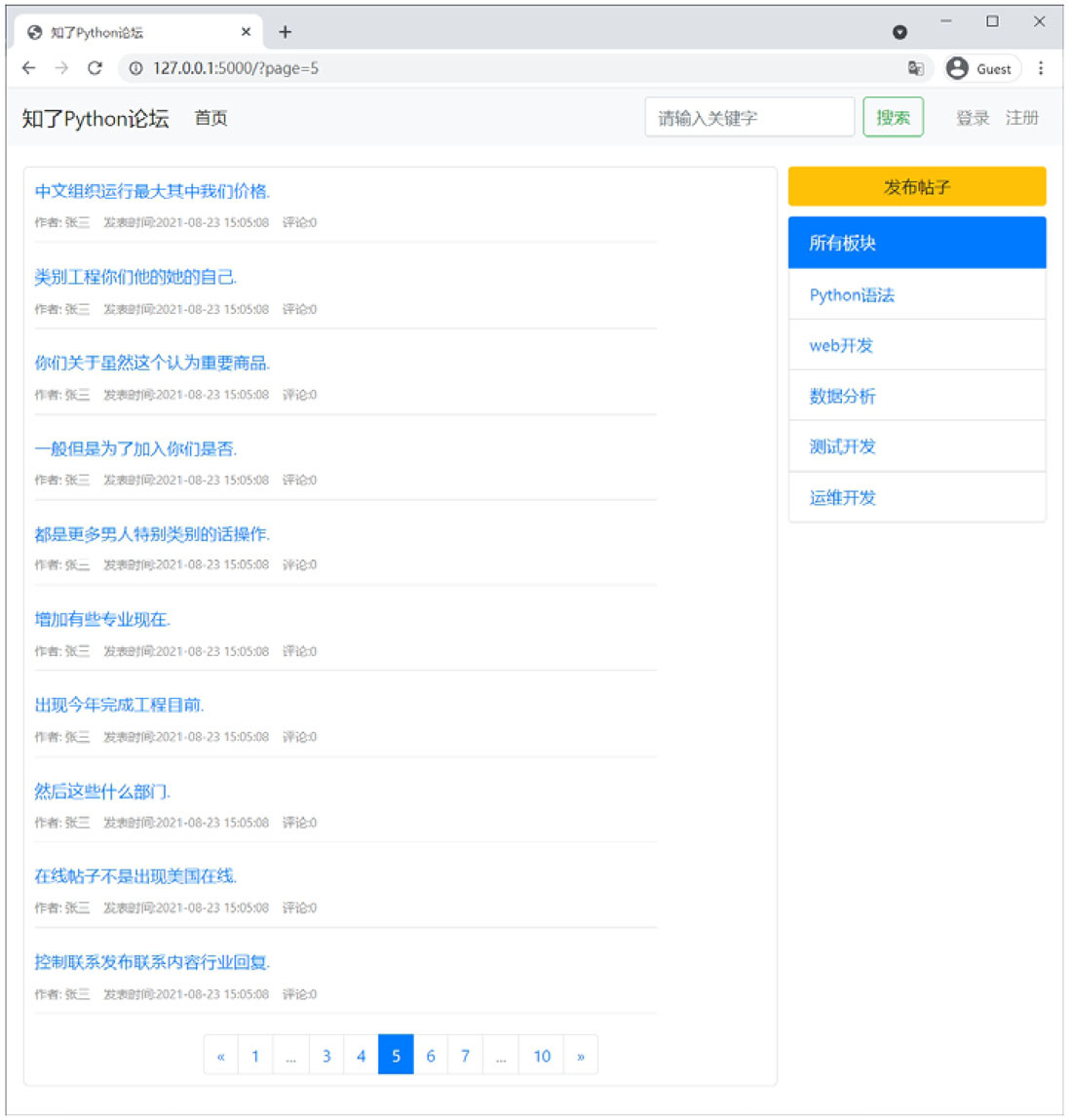This screenshot has width=1072, height=1120.
Task: Open post 在线帖子不是出现美国在线
Action: tap(135, 875)
